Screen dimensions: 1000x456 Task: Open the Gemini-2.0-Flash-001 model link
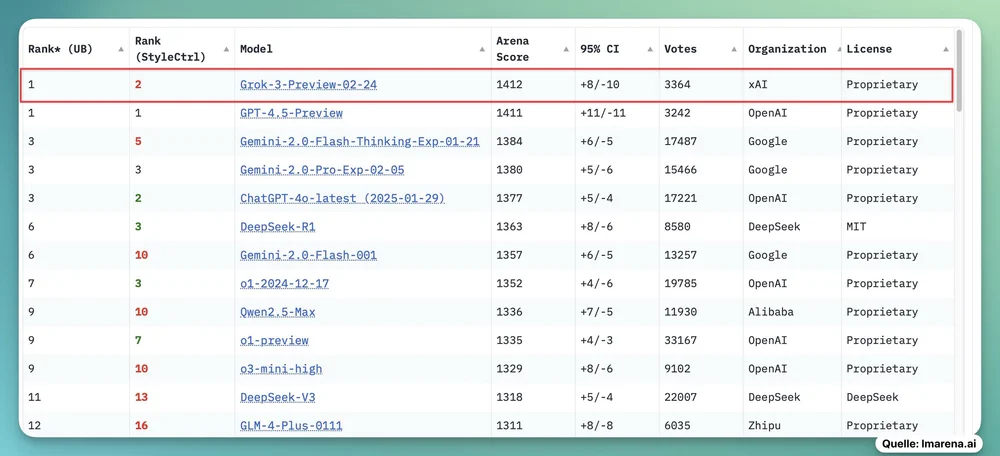[x=308, y=255]
